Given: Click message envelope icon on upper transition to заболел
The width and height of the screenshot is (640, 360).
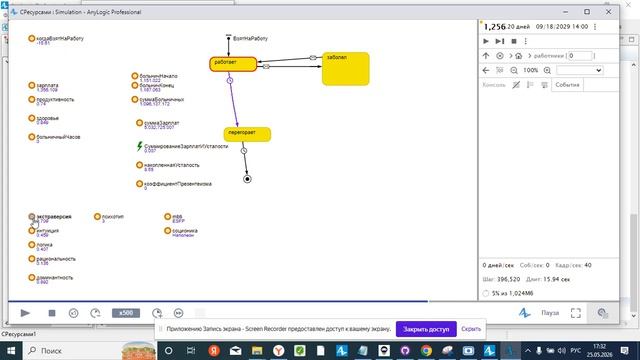Looking at the screenshot, I should click(313, 58).
